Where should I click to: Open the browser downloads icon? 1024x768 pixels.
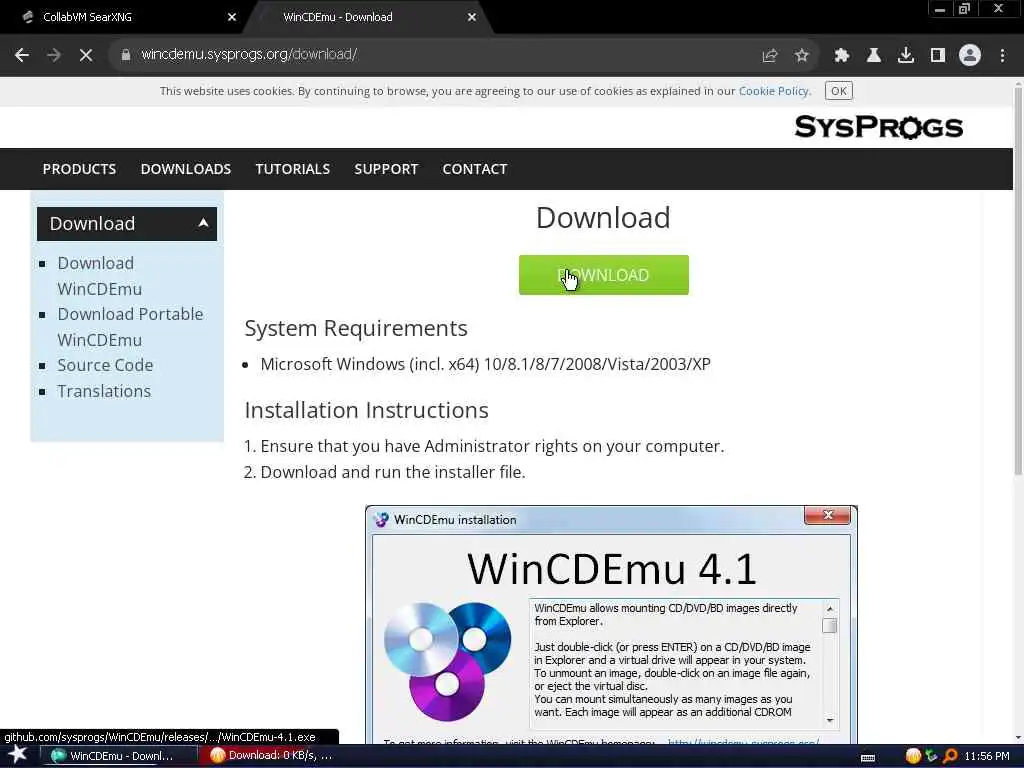(x=905, y=56)
